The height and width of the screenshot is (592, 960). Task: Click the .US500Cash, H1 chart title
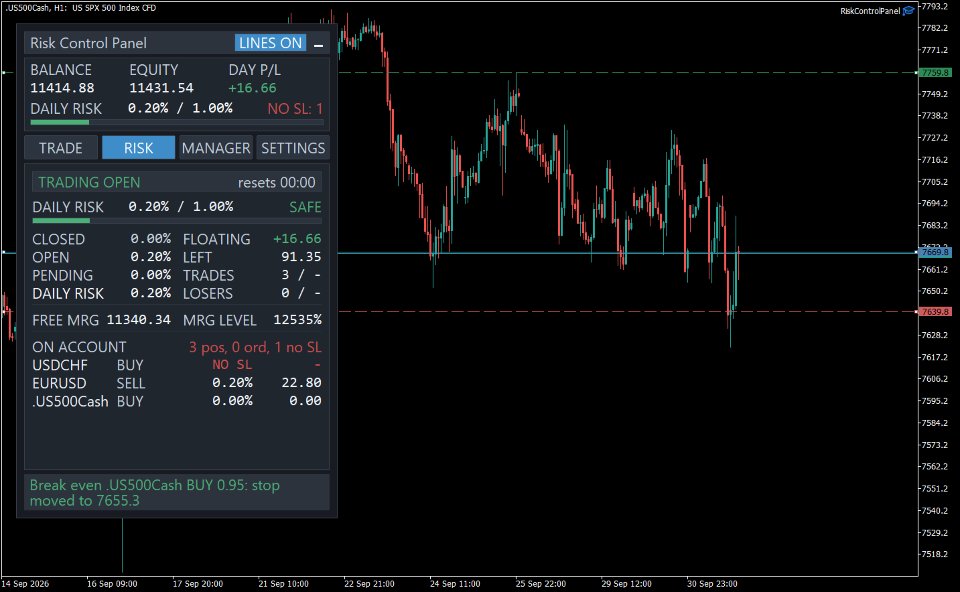tap(80, 8)
